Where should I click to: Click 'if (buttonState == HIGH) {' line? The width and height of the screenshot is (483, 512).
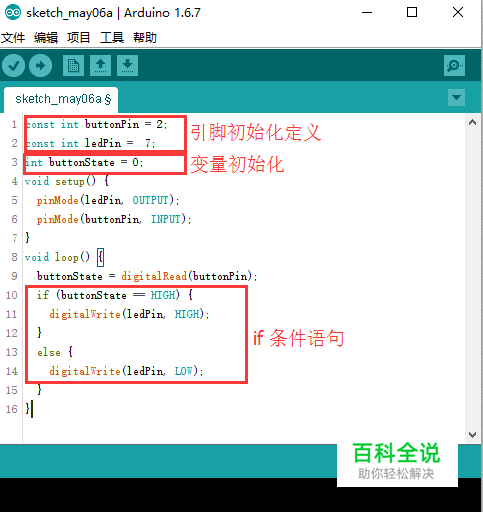pos(115,295)
